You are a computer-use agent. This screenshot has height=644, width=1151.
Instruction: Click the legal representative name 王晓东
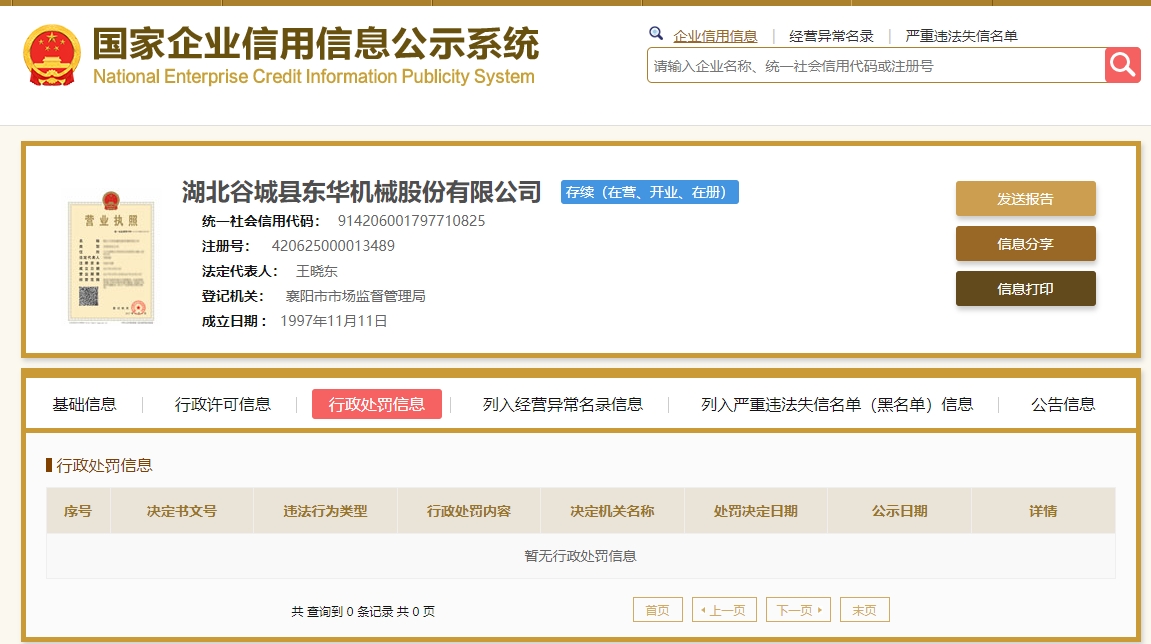316,271
